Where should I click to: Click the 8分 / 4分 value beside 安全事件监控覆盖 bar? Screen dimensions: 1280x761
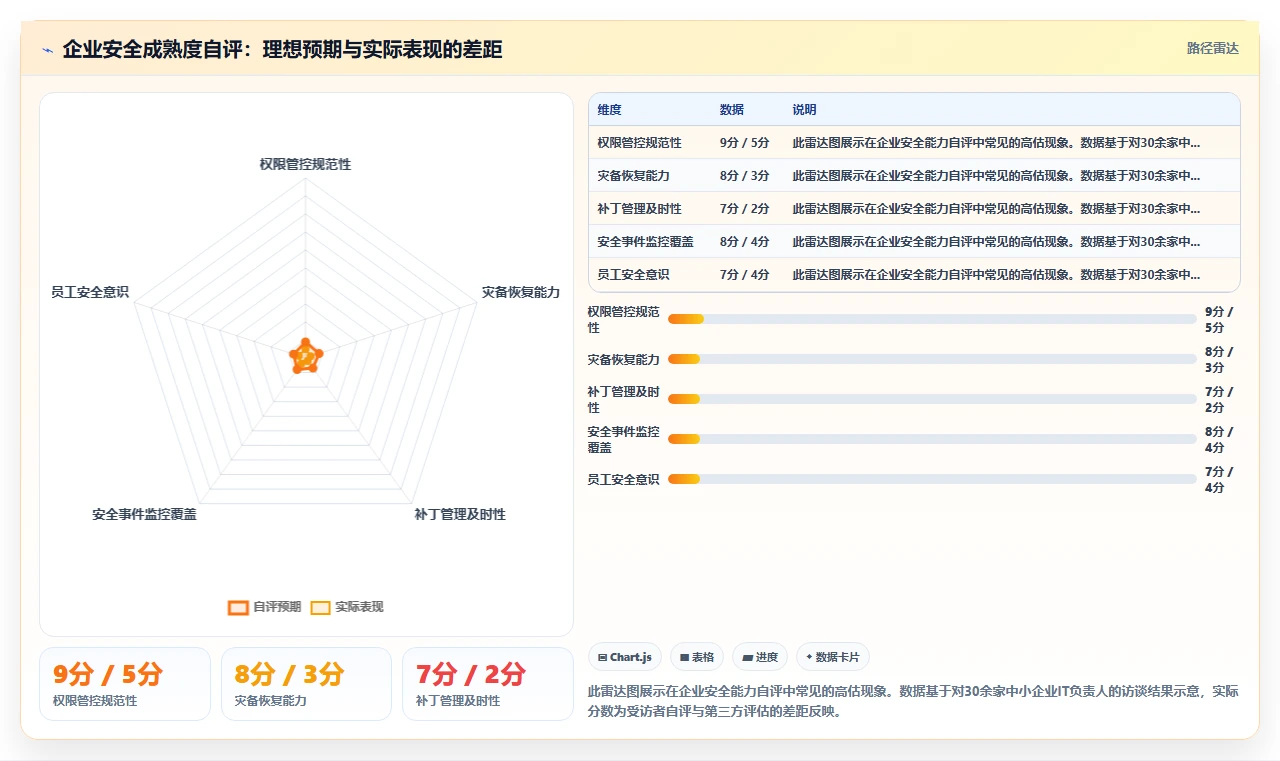pos(1219,439)
